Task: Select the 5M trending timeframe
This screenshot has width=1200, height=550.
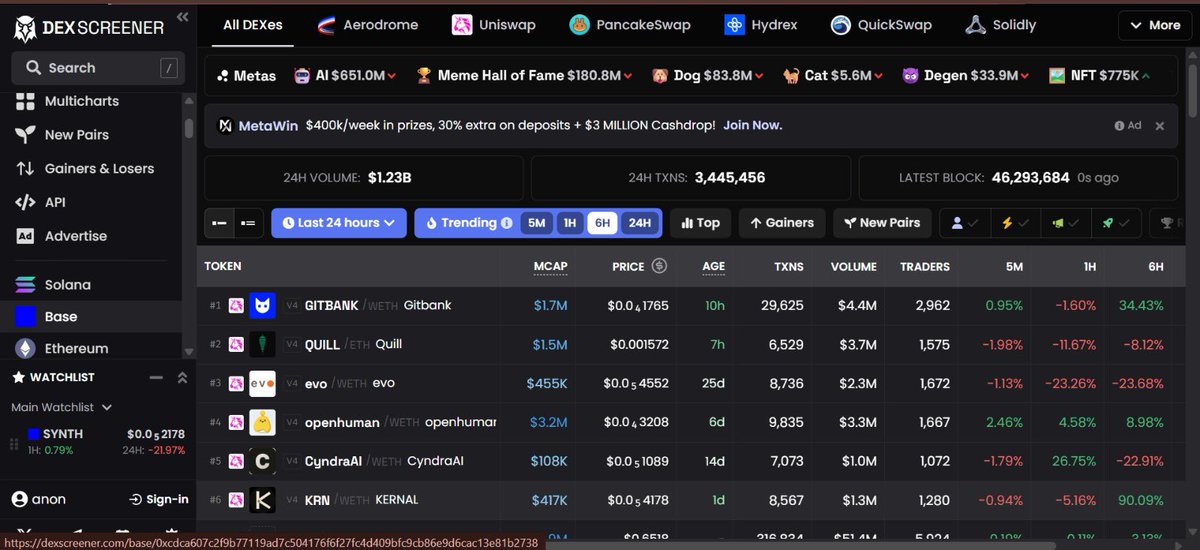Action: [537, 223]
